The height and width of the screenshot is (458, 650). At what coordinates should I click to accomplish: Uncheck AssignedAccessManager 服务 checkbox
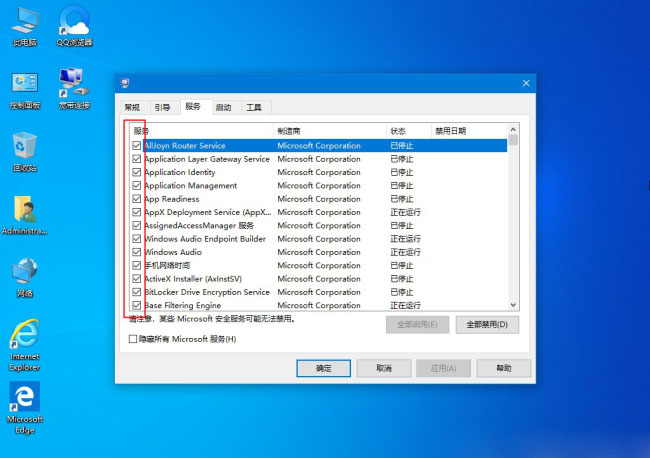click(x=137, y=225)
